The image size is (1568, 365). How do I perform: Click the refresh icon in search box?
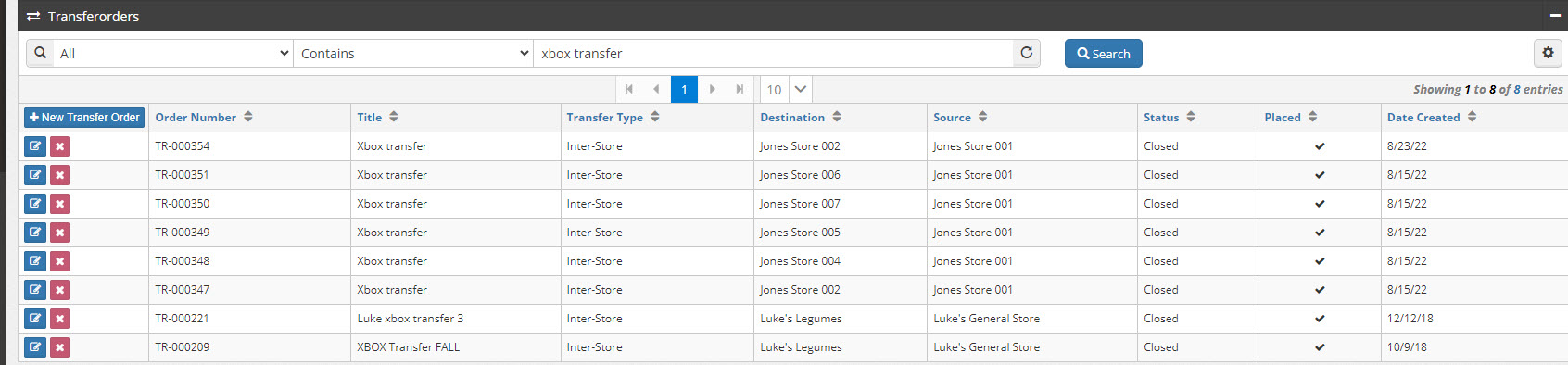click(x=1027, y=53)
